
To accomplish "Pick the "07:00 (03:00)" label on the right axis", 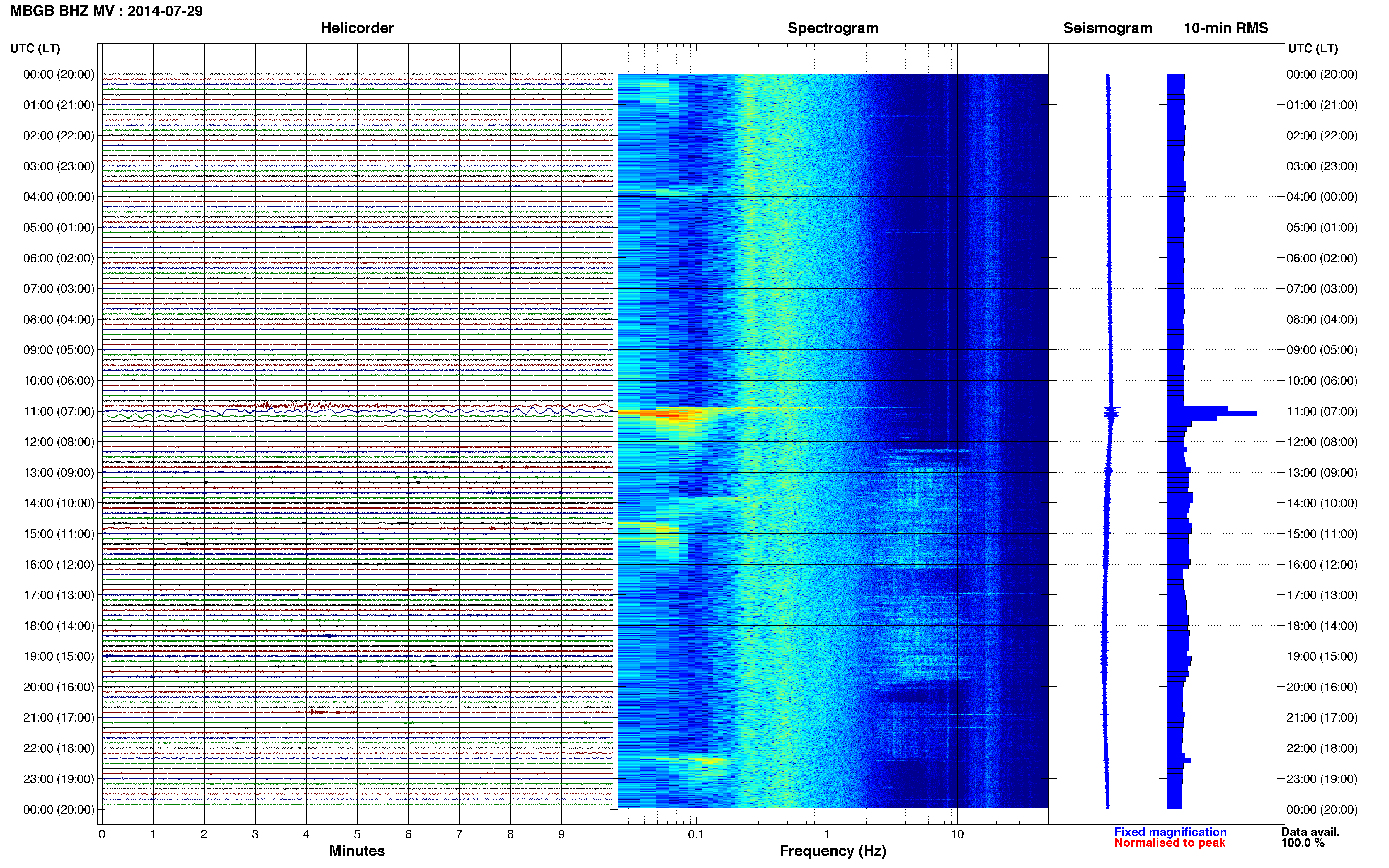I will coord(1322,289).
